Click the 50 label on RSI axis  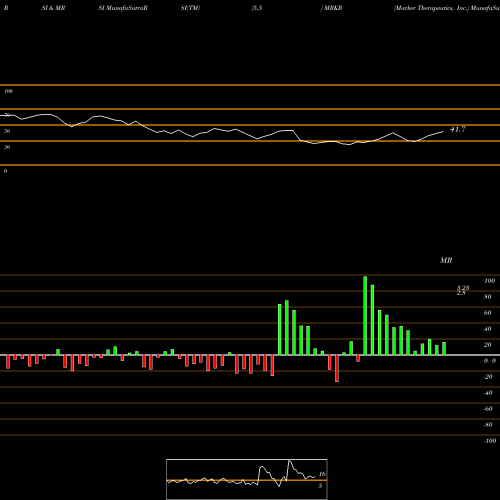pyautogui.click(x=7, y=131)
